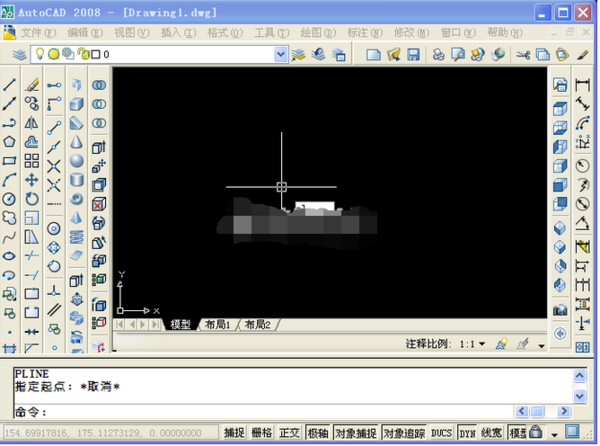Click the Match Properties brush icon
Viewport: 600px width, 446px height.
pos(583,55)
